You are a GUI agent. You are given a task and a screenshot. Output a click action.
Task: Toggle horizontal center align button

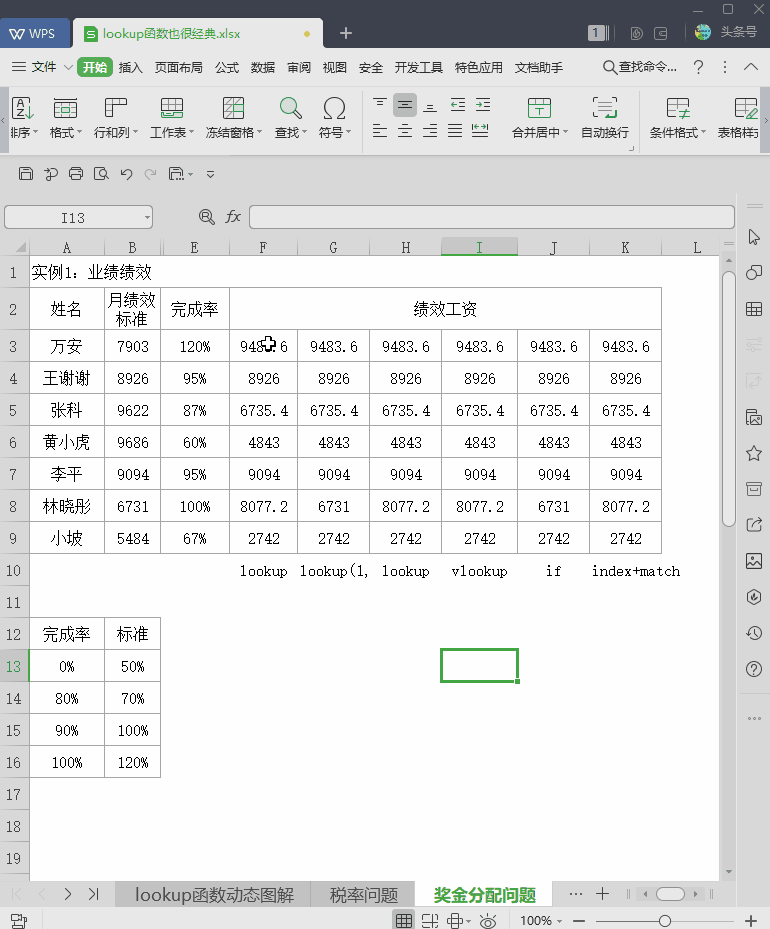405,131
